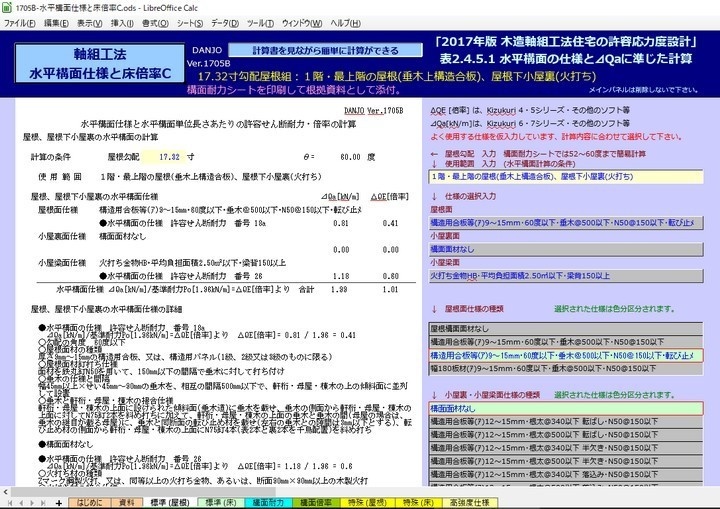This screenshot has width=720, height=509.
Task: Open the 表示(V) menu
Action: point(90,23)
